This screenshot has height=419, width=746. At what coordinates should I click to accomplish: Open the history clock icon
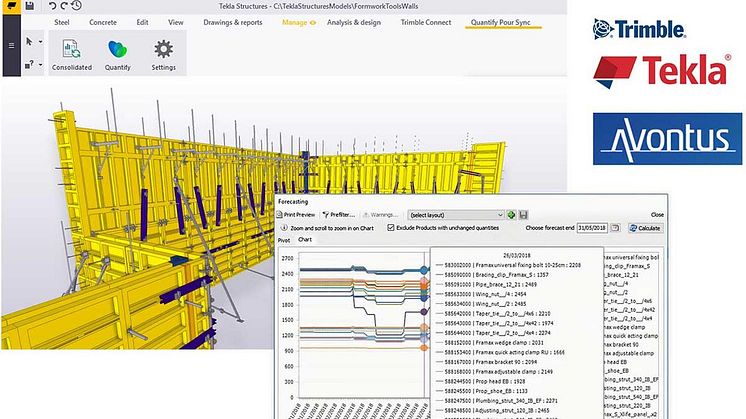77,6
